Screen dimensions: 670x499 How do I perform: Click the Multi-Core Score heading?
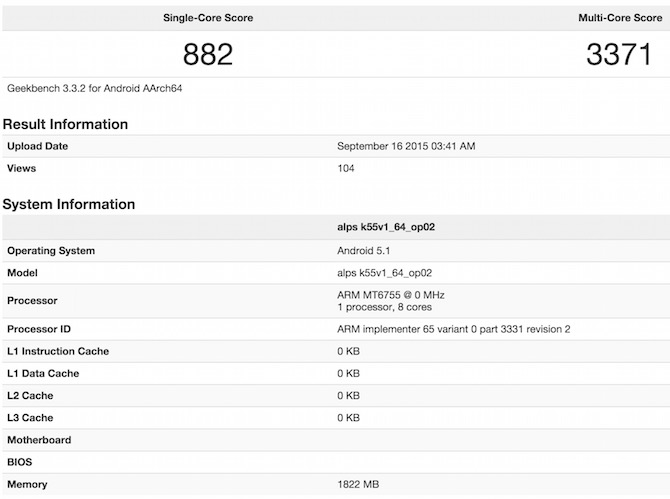pyautogui.click(x=620, y=18)
